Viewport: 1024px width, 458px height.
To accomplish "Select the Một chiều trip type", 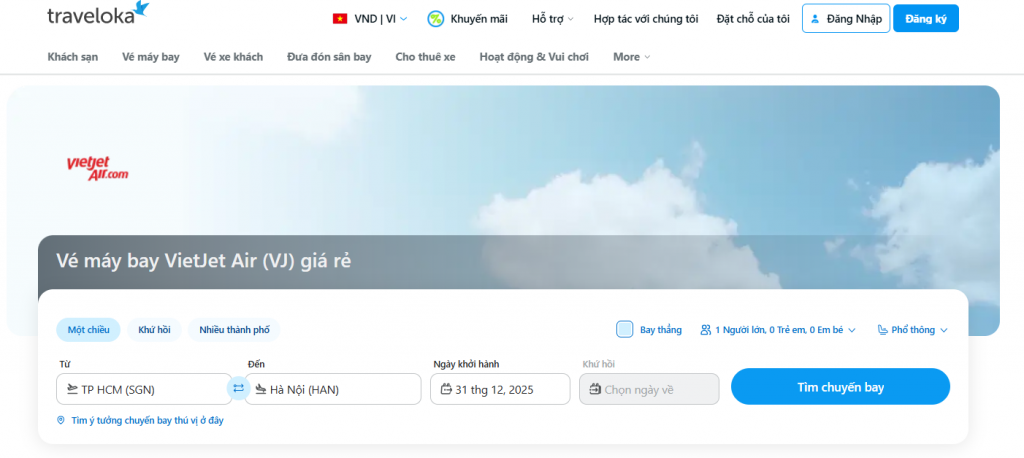I will [88, 330].
